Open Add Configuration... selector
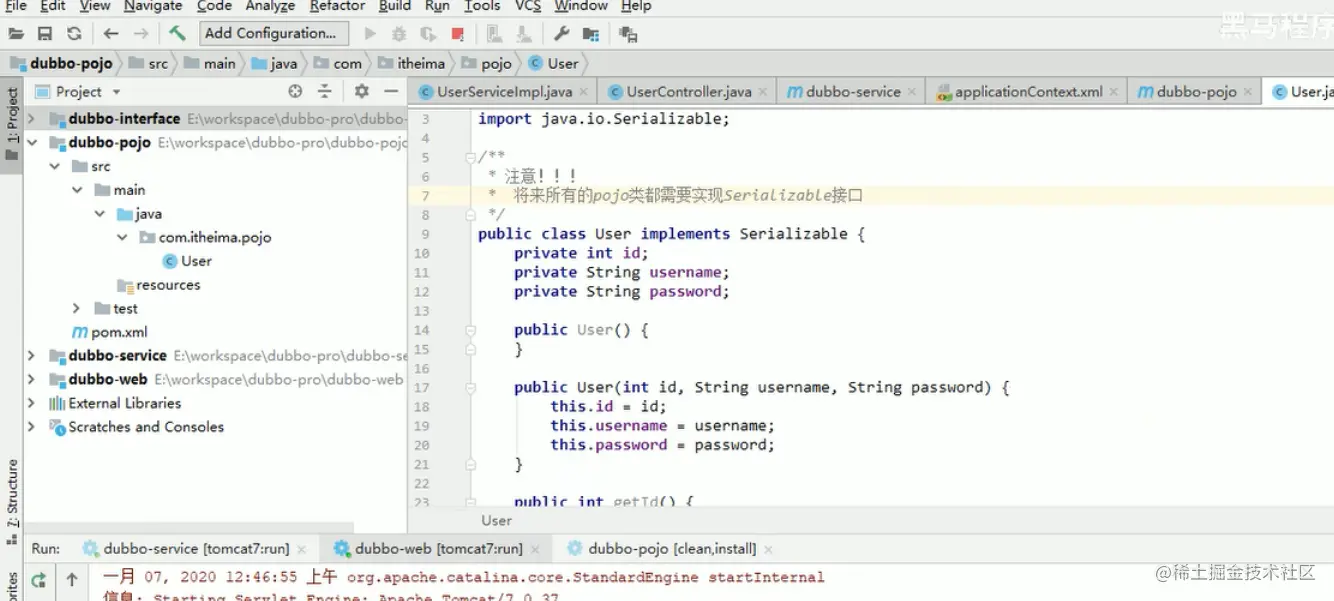 click(x=274, y=33)
